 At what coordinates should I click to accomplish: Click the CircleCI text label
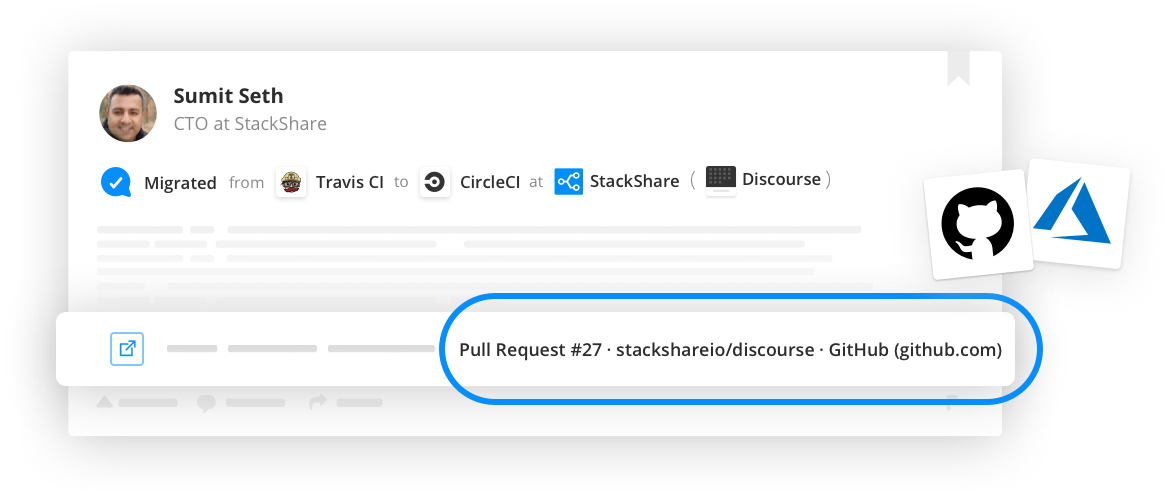[490, 182]
